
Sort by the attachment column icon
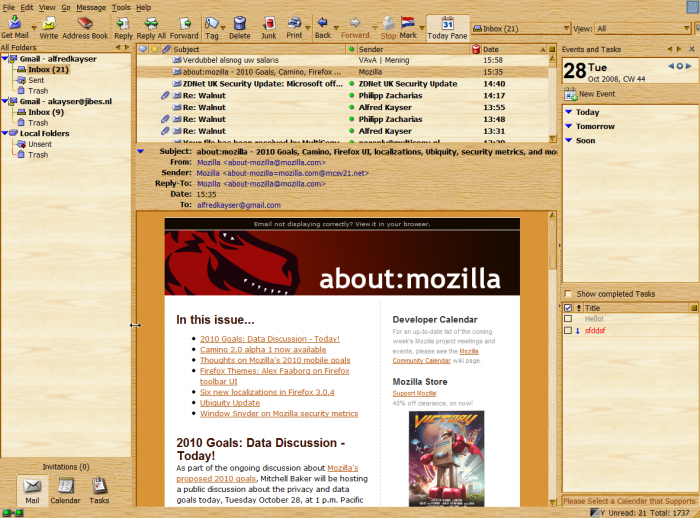click(x=166, y=49)
